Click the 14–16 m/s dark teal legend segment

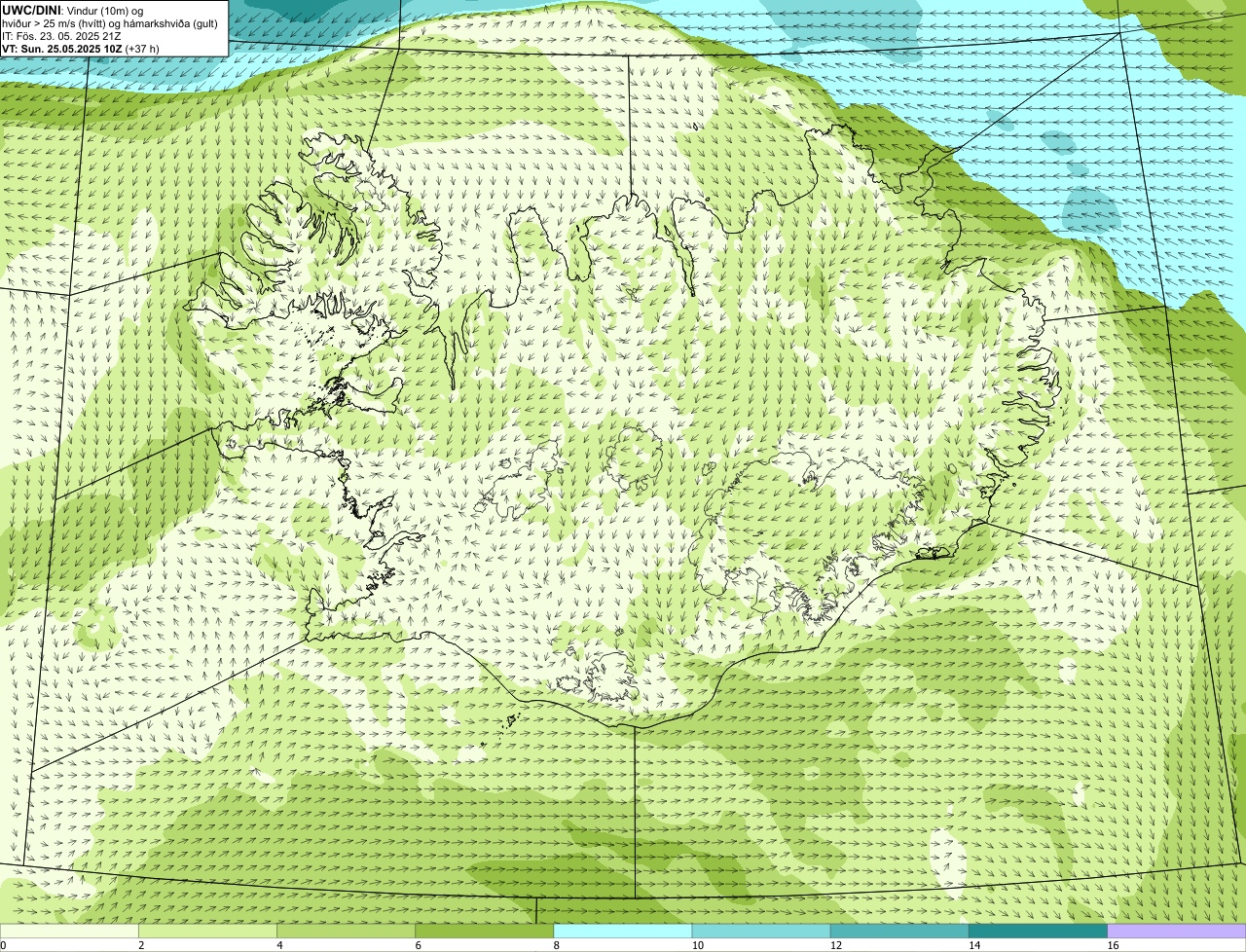coord(1038,932)
